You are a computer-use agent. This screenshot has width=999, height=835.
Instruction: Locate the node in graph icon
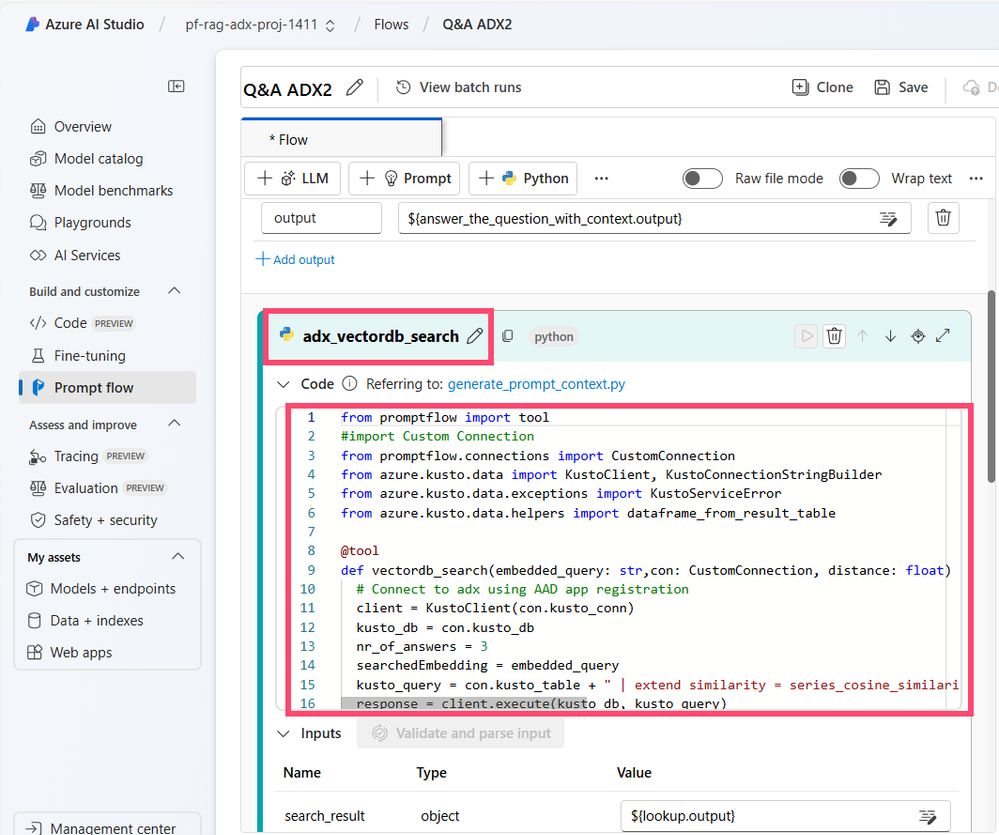pyautogui.click(x=917, y=336)
